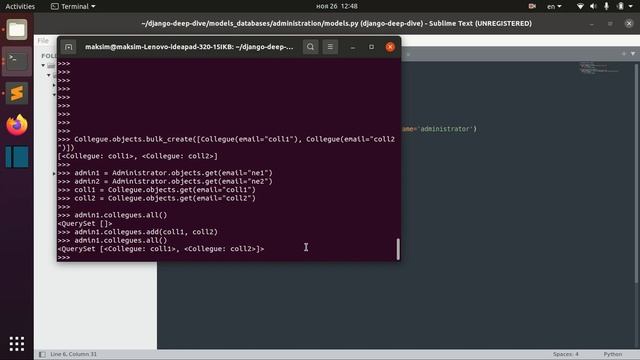Click the new tab plus in Sublime
The width and height of the screenshot is (640, 360).
tap(624, 54)
